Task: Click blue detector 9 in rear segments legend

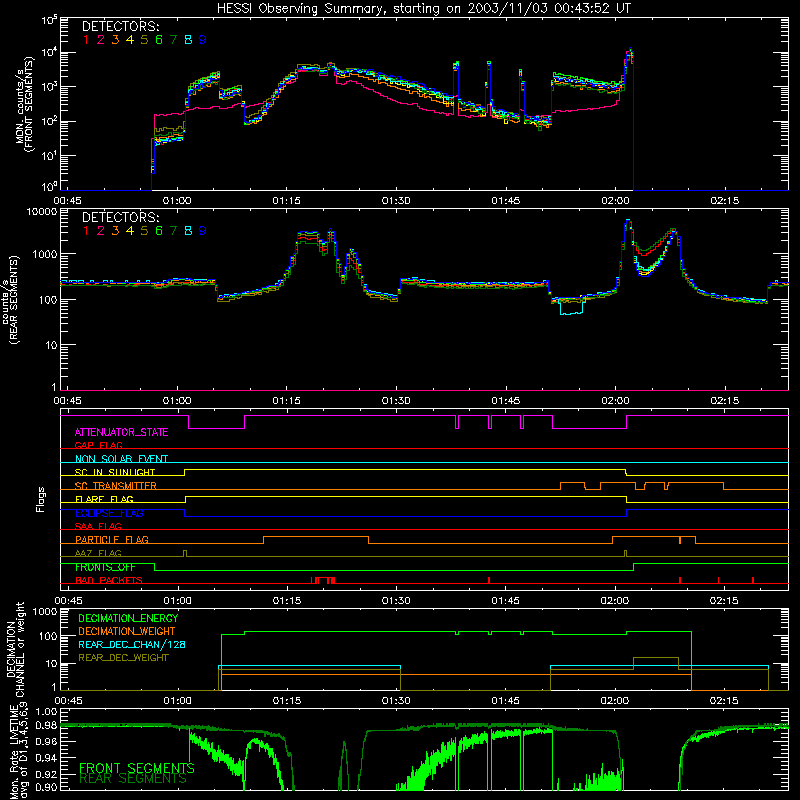Action: [x=203, y=231]
